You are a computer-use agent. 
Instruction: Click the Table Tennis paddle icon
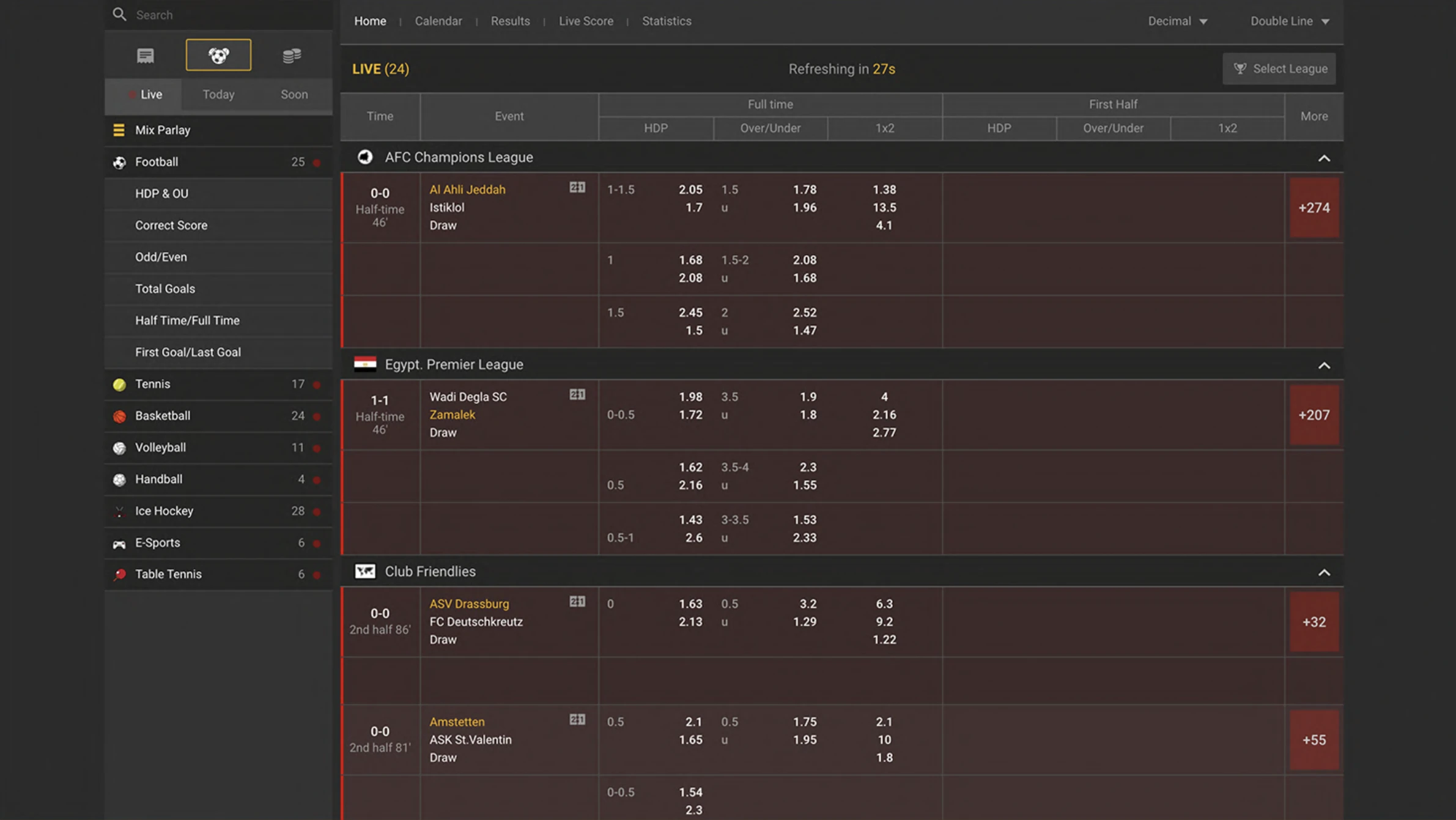pos(119,575)
